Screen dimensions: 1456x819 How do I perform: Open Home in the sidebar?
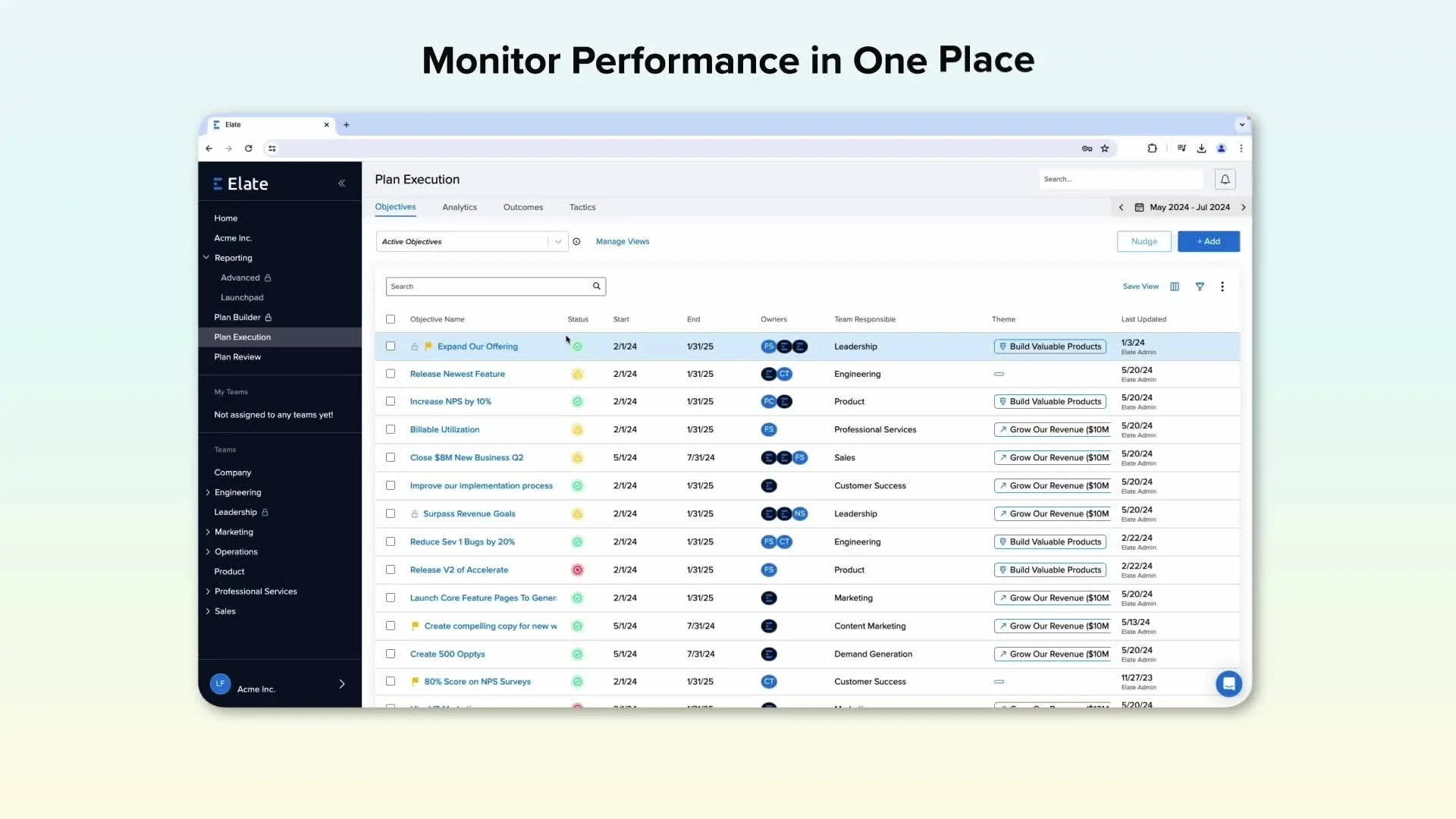[x=226, y=218]
